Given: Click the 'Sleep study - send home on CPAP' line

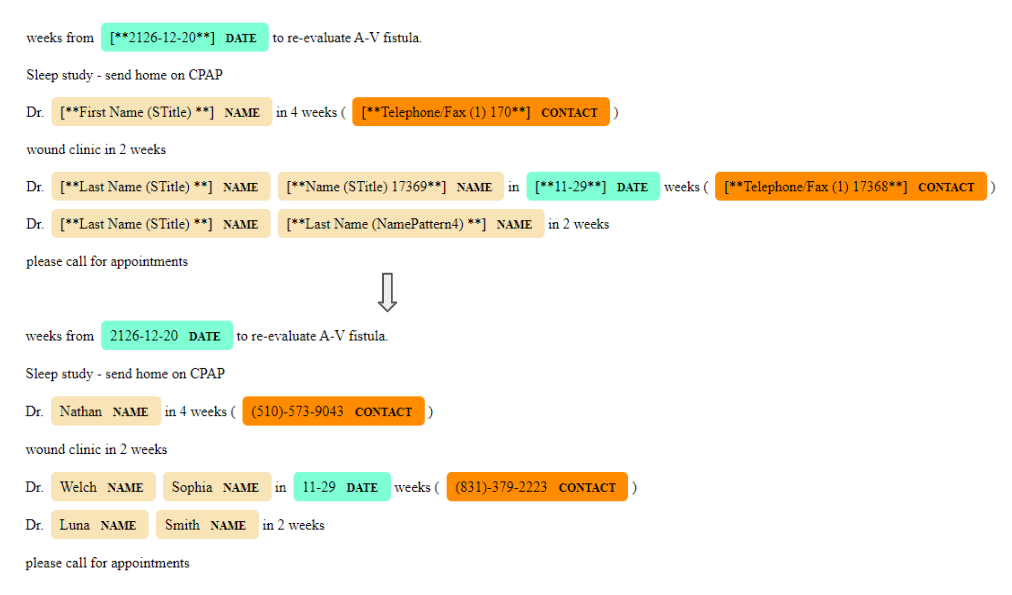Looking at the screenshot, I should point(123,74).
